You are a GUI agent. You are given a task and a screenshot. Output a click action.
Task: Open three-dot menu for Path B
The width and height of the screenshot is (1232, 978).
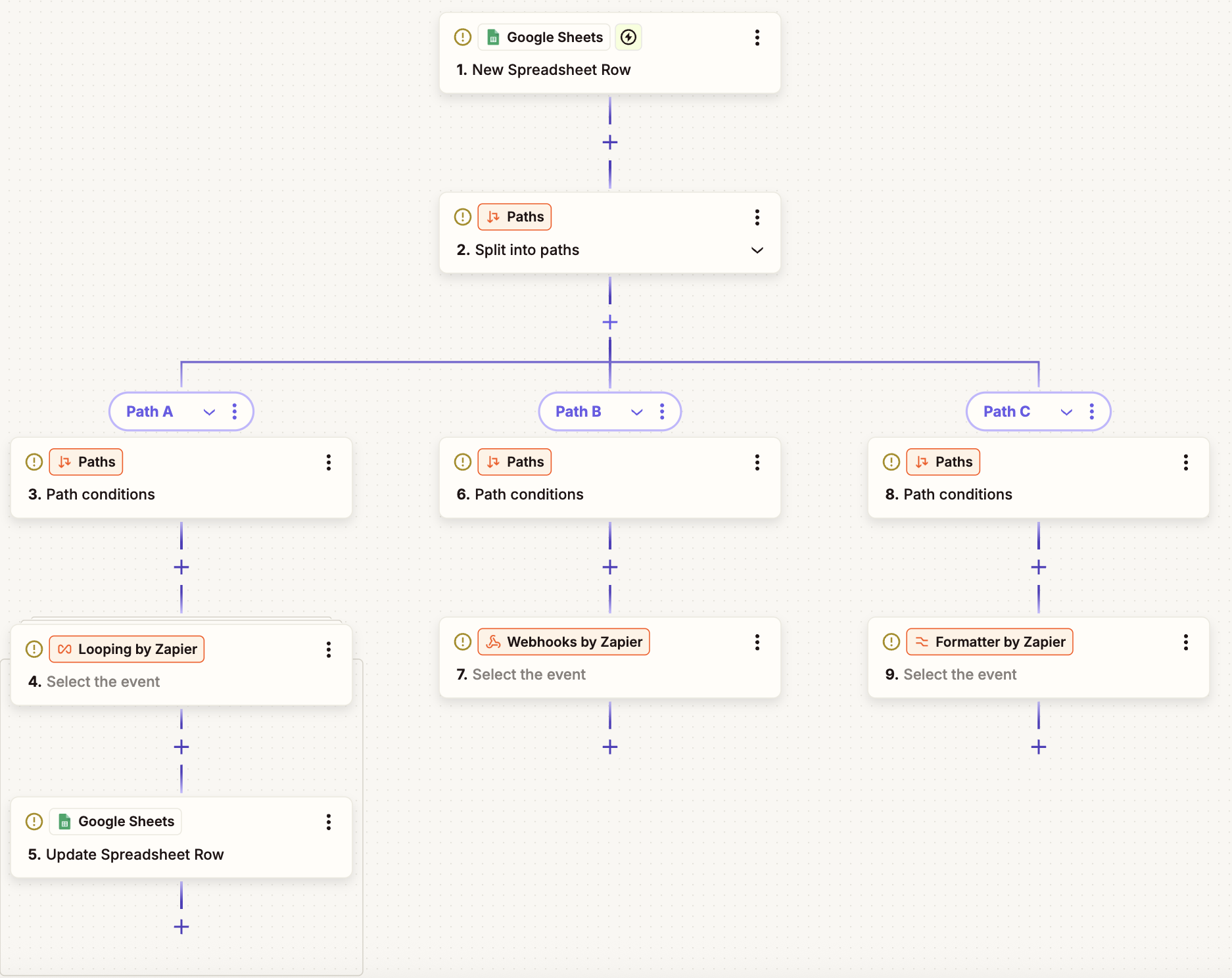(x=662, y=411)
